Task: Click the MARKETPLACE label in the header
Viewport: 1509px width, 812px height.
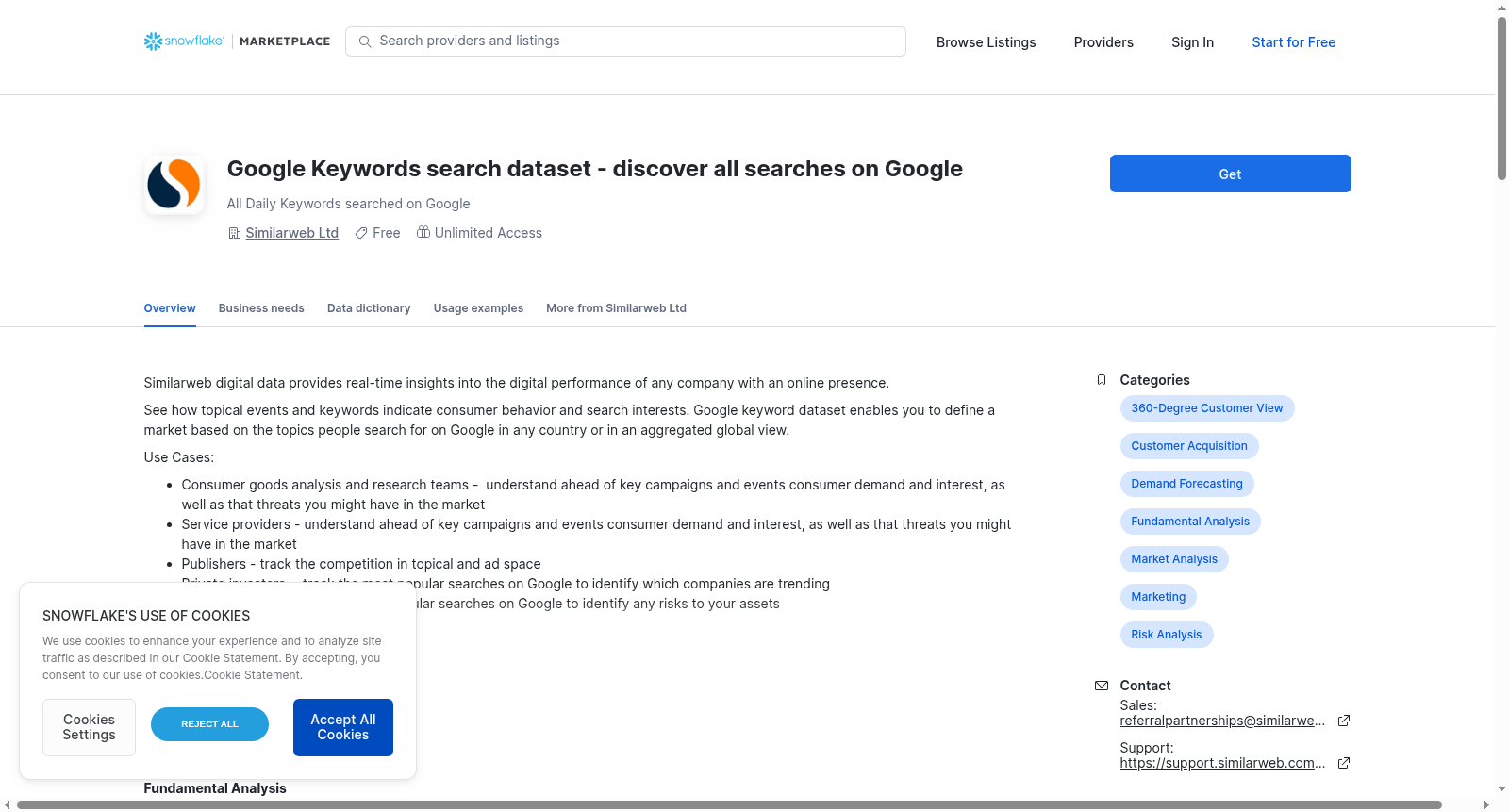Action: pos(285,41)
